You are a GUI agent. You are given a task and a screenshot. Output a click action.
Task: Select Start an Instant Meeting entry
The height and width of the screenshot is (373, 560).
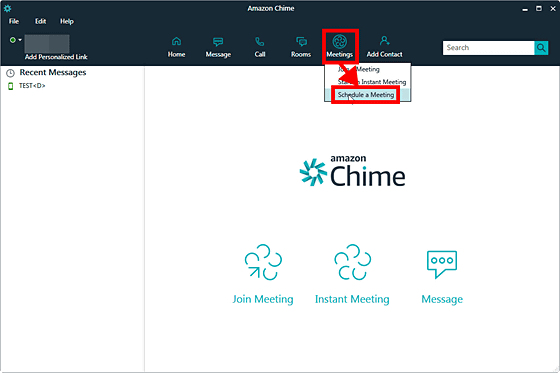pos(368,82)
